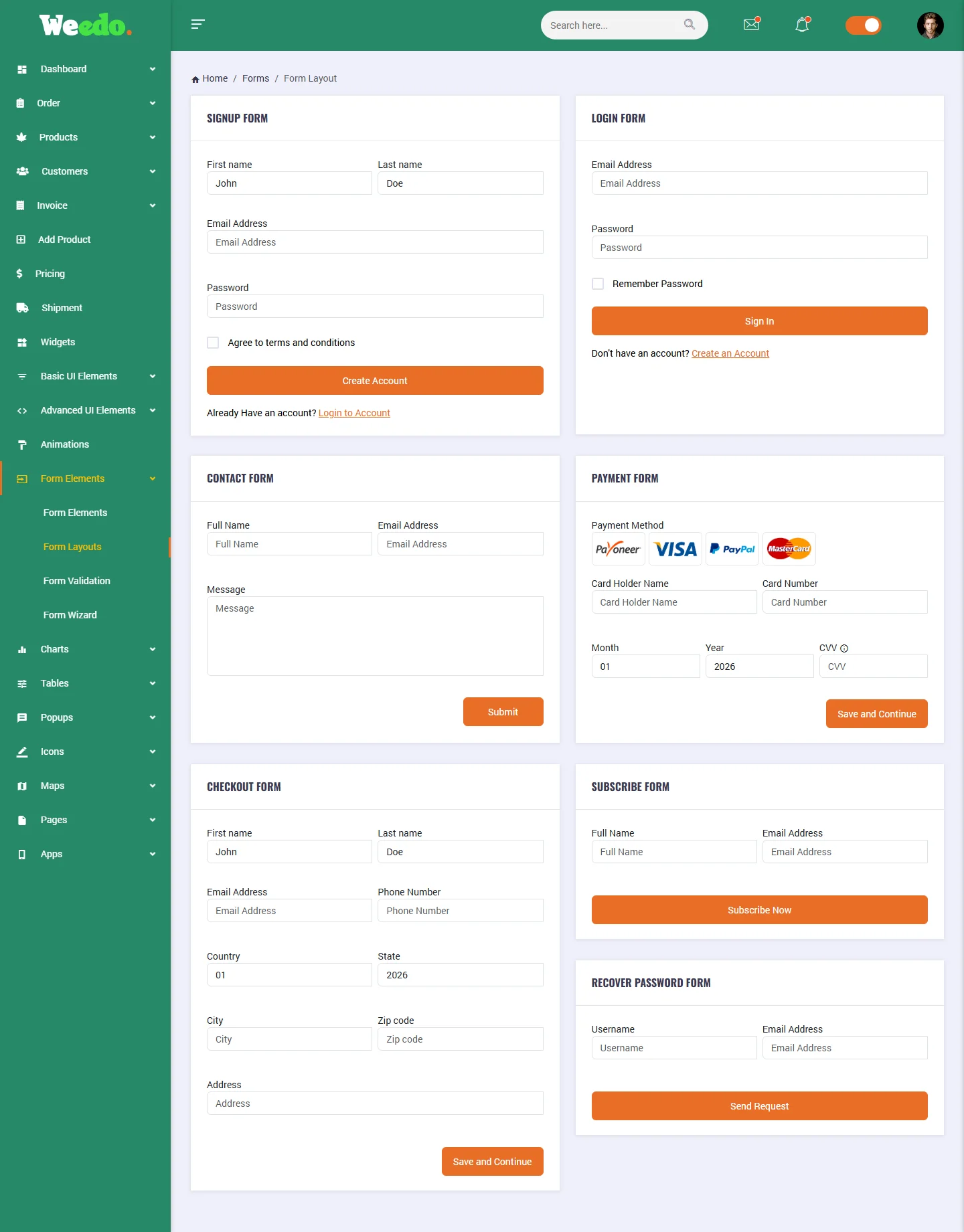Click the Apps mobile icon
Screen dimensions: 964x1232
[22, 854]
